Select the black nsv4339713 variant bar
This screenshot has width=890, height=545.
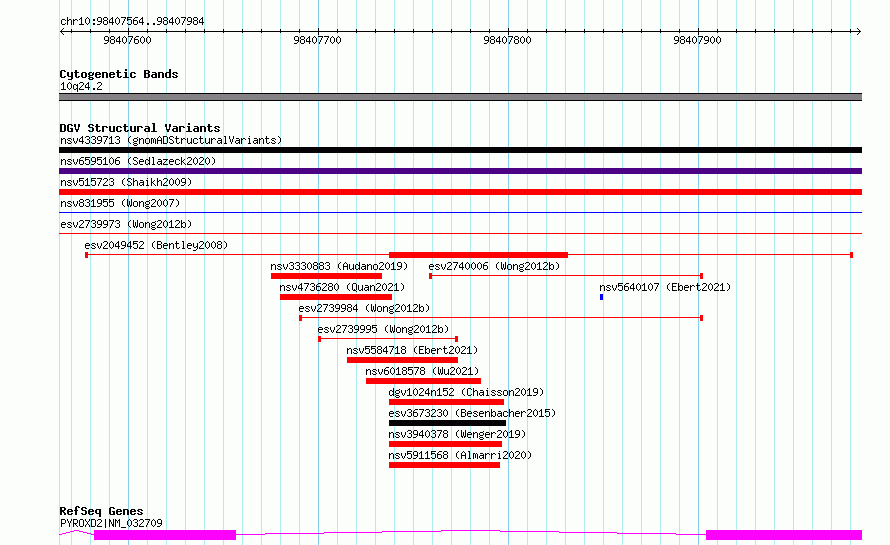tap(460, 150)
